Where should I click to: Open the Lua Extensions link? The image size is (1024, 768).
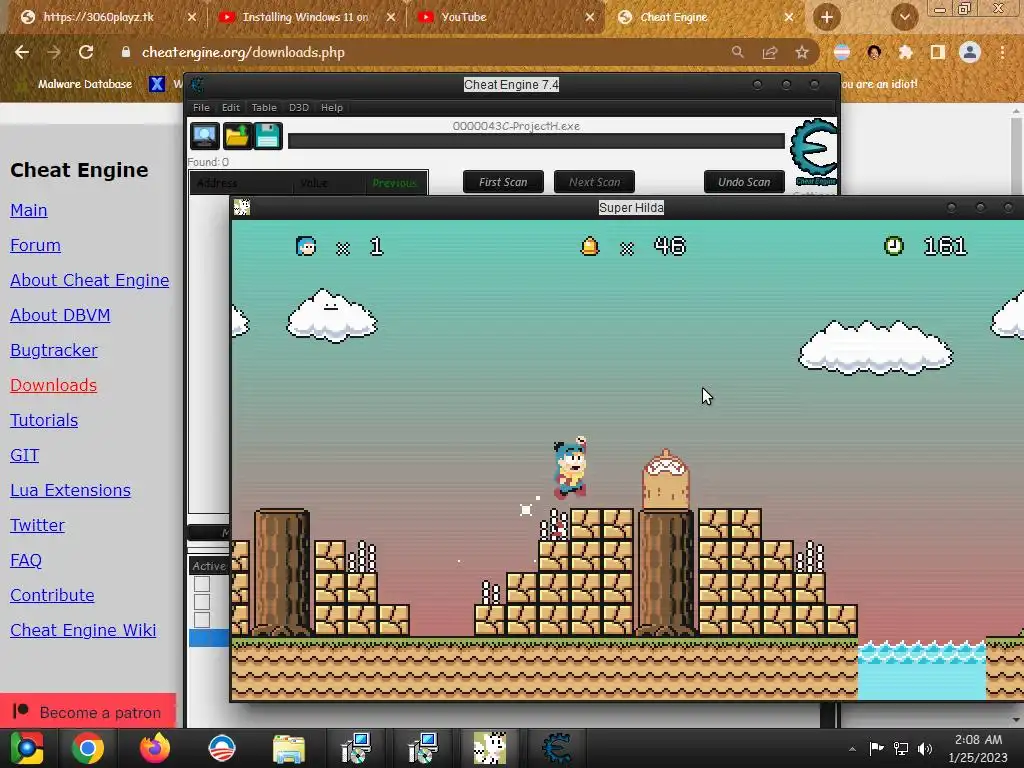click(x=71, y=490)
